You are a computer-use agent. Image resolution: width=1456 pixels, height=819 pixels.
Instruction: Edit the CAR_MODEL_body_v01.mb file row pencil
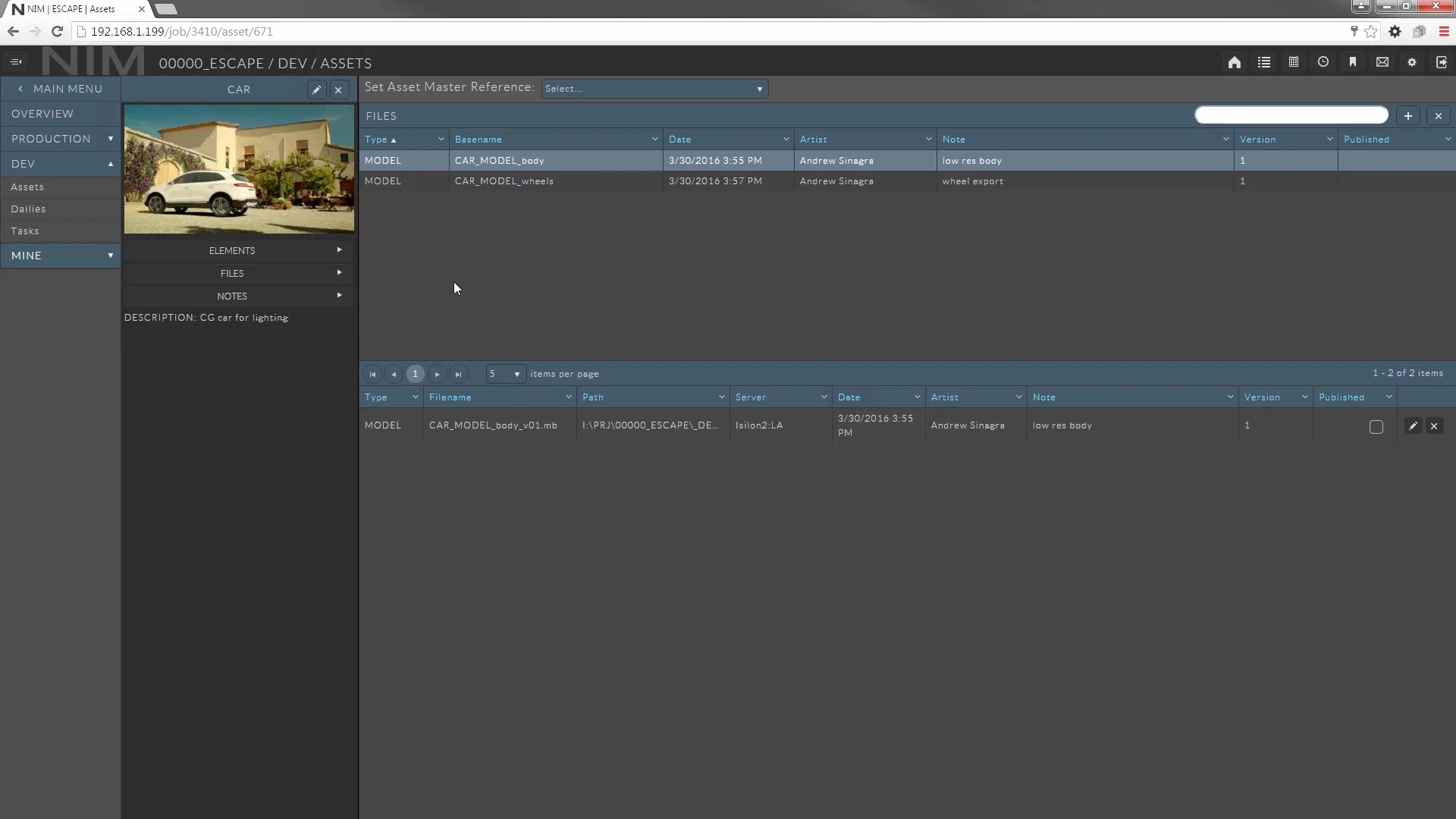coord(1413,426)
